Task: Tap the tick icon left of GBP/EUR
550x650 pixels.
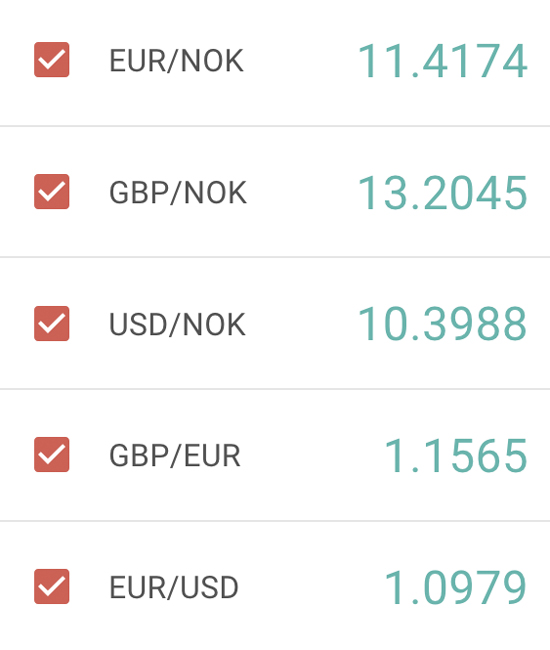Action: (x=51, y=454)
